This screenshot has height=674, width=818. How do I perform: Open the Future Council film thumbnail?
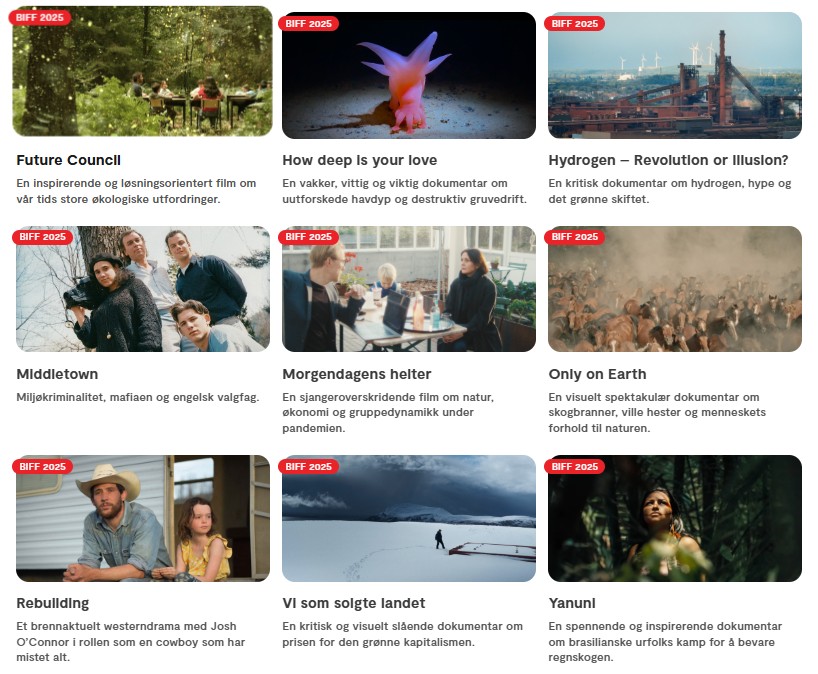(x=142, y=71)
